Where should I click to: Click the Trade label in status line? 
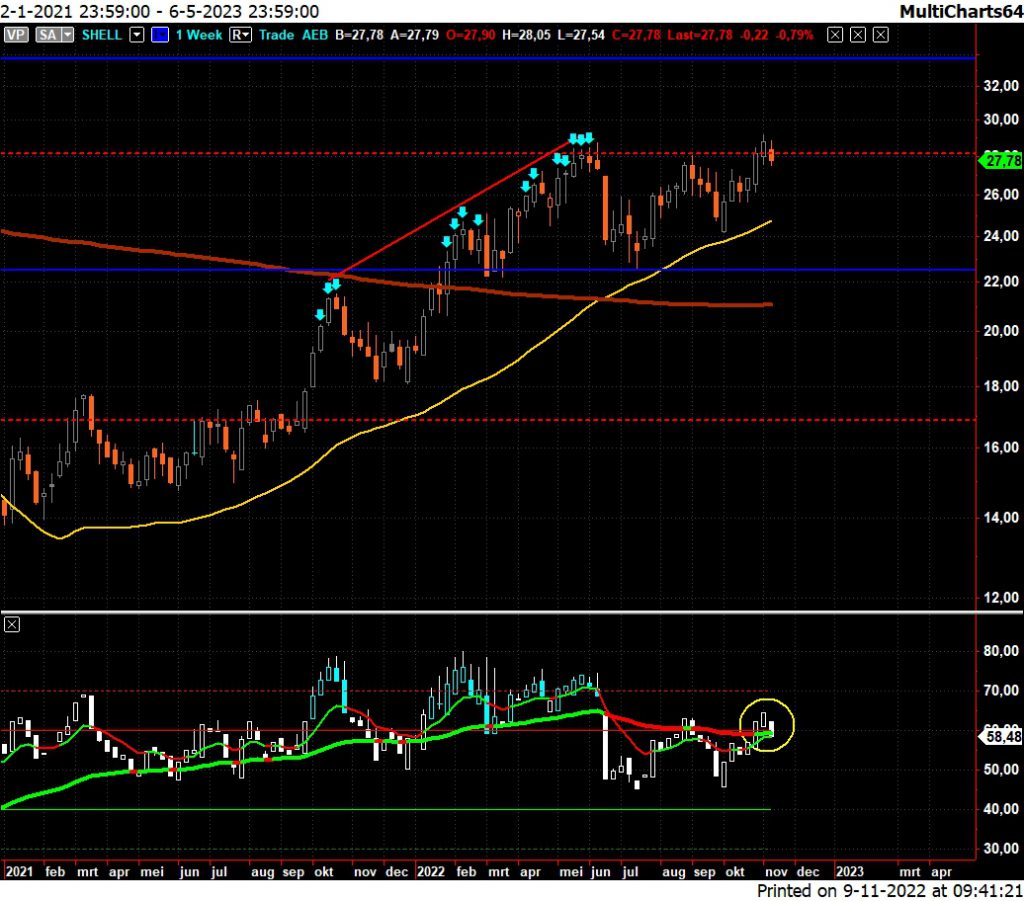(277, 35)
